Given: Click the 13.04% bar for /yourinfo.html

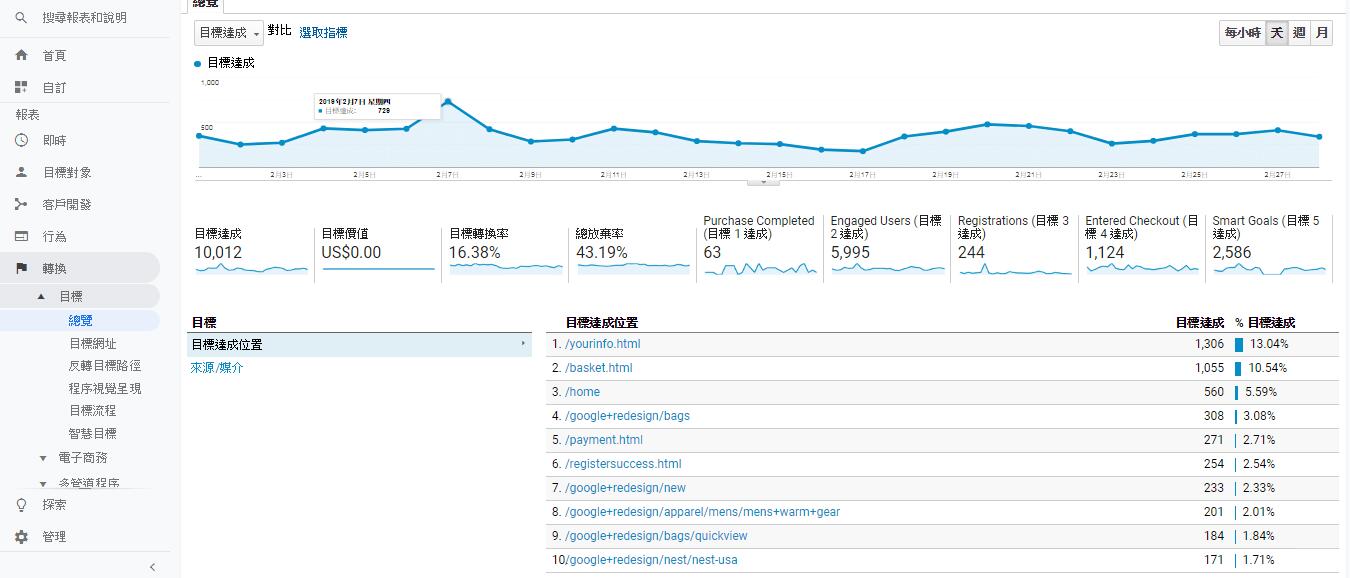Looking at the screenshot, I should 1239,344.
